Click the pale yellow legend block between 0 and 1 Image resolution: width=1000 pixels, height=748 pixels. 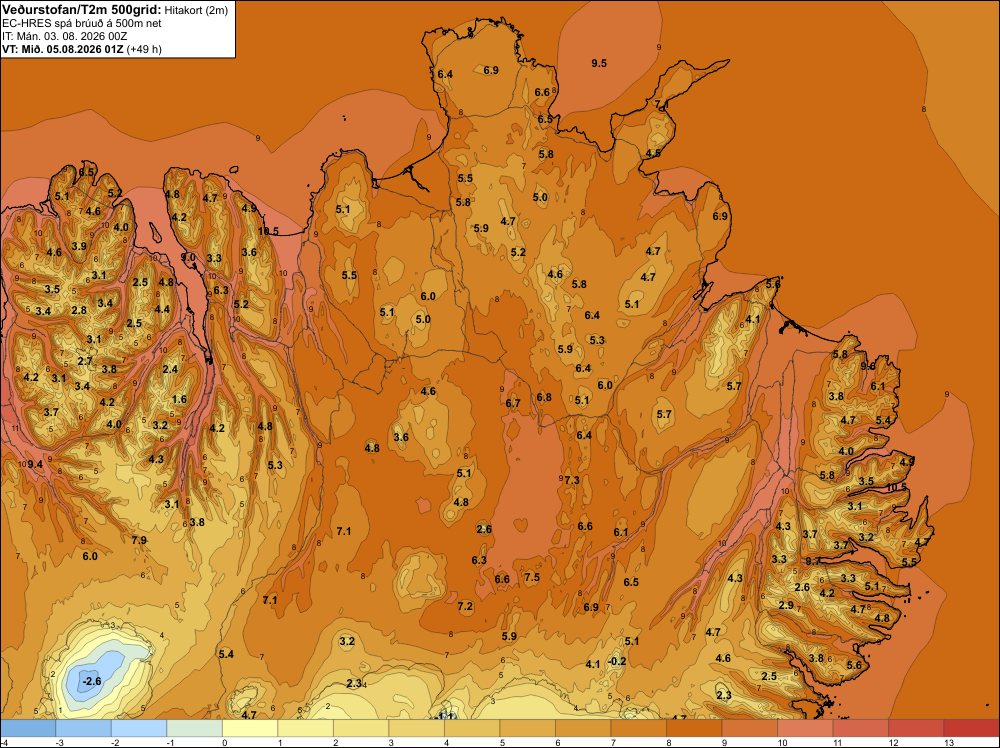250,728
